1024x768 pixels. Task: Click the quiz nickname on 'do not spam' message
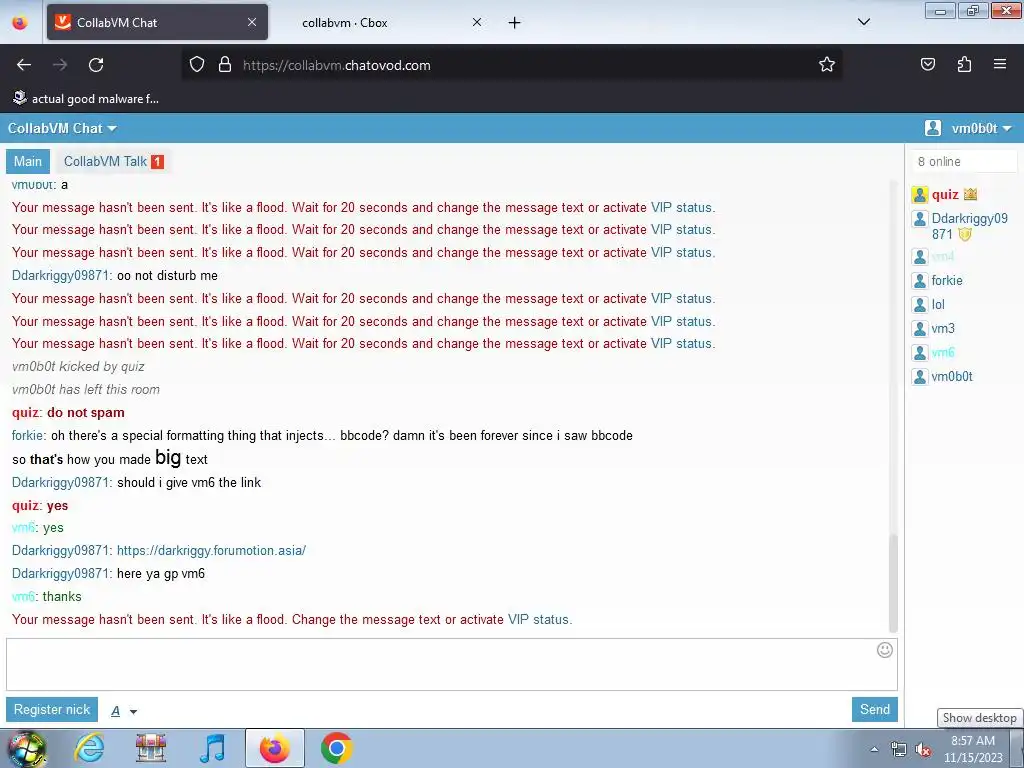pos(25,413)
